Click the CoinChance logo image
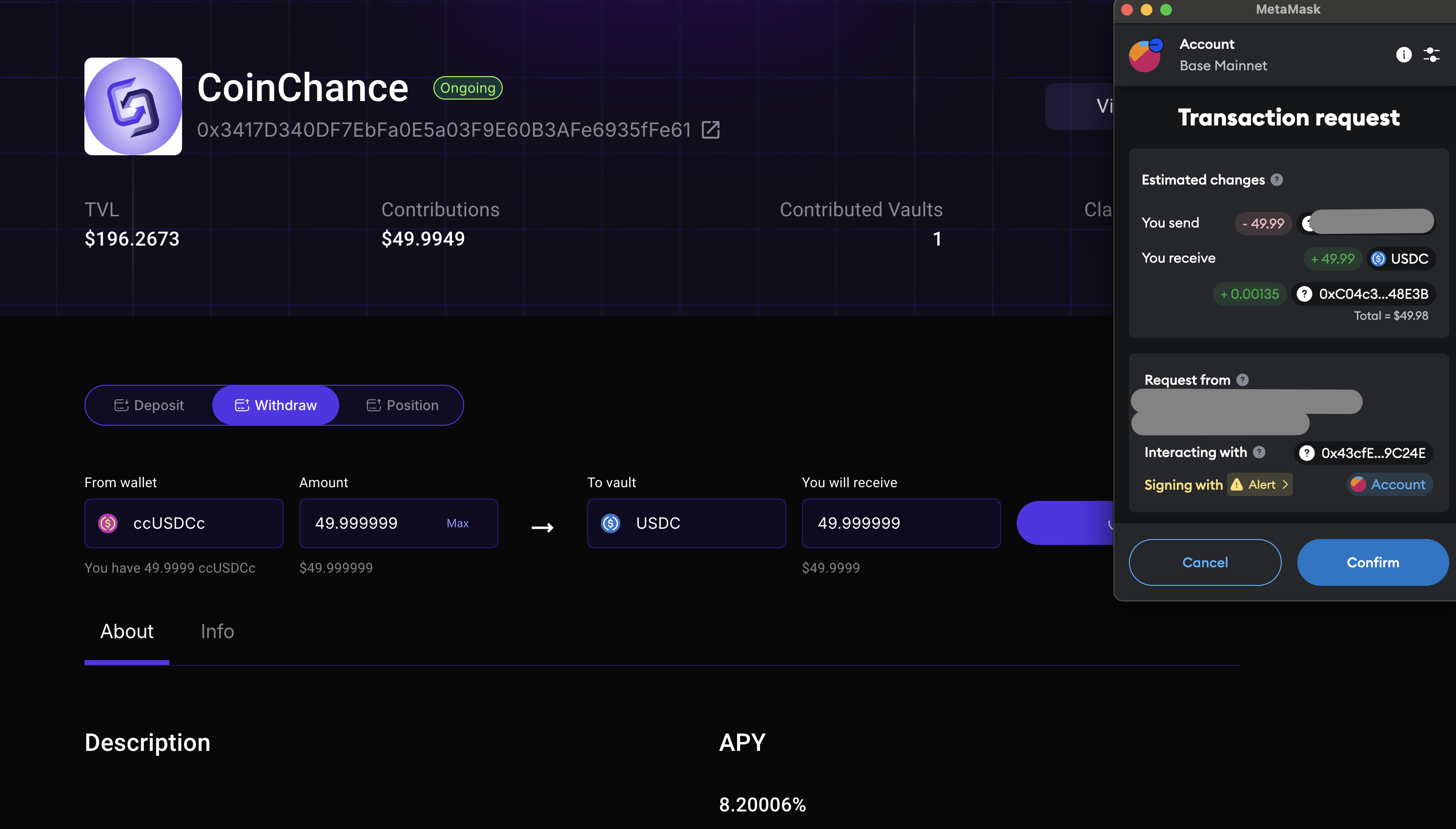The height and width of the screenshot is (829, 1456). pos(133,106)
